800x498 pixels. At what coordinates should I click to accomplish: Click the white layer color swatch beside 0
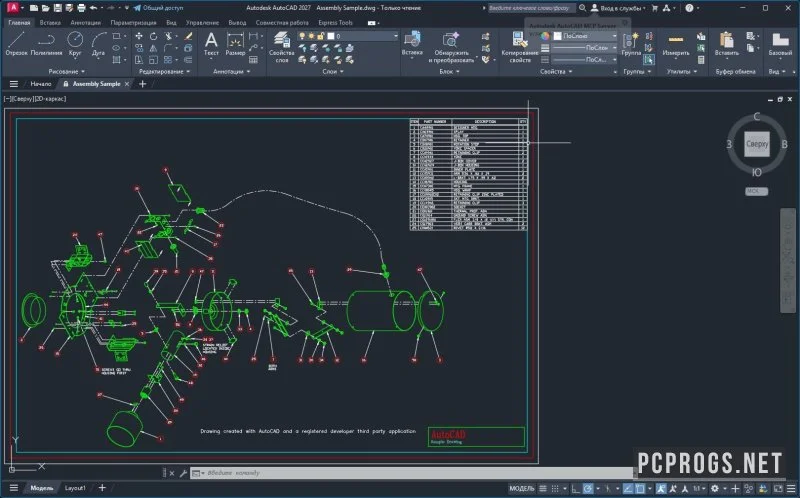(331, 36)
